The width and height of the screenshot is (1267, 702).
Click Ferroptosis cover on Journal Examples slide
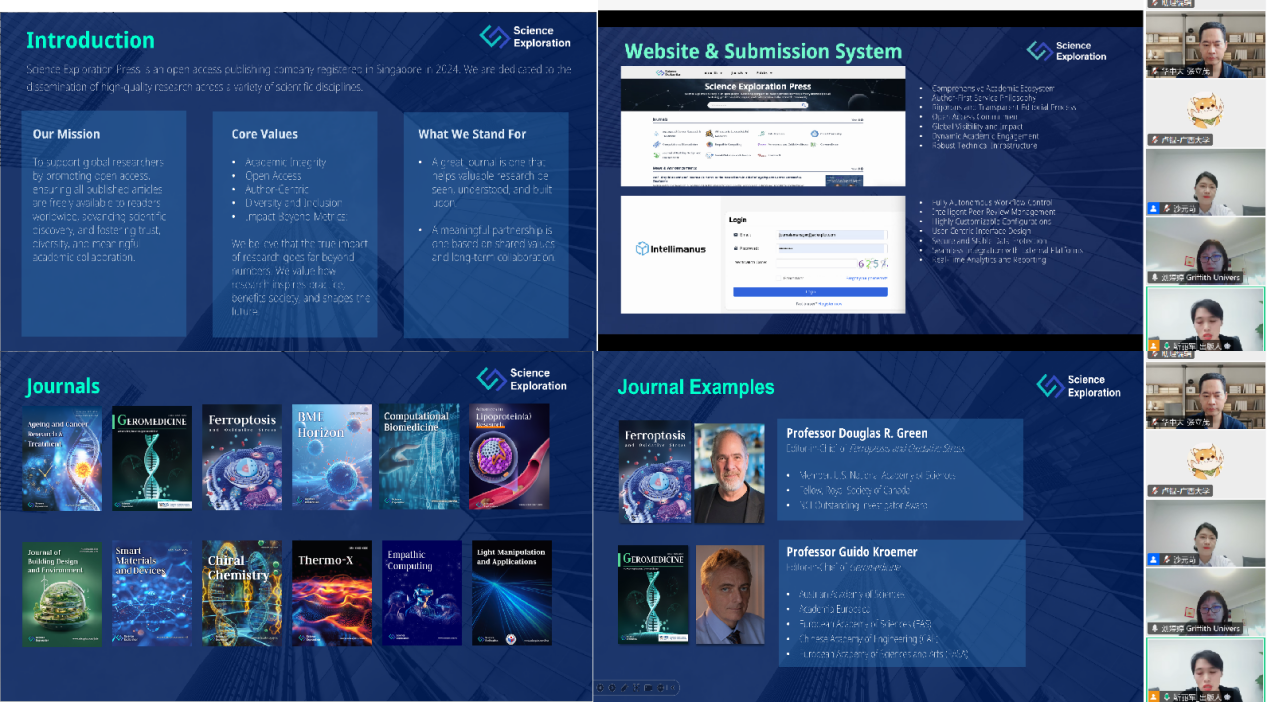coord(654,472)
